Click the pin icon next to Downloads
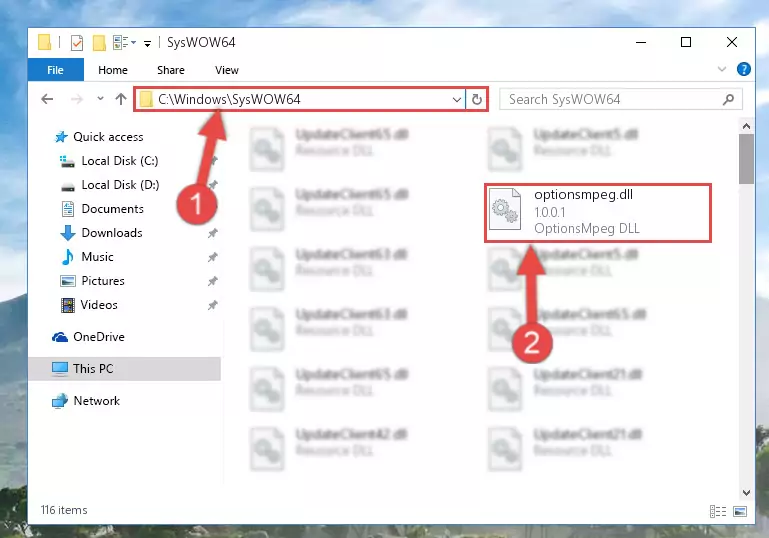The width and height of the screenshot is (769, 538). pos(212,233)
